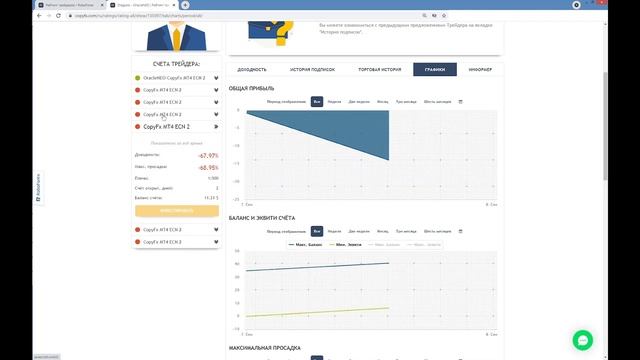Click the История подписок text in info banner
The width and height of the screenshot is (640, 360).
pyautogui.click(x=340, y=32)
